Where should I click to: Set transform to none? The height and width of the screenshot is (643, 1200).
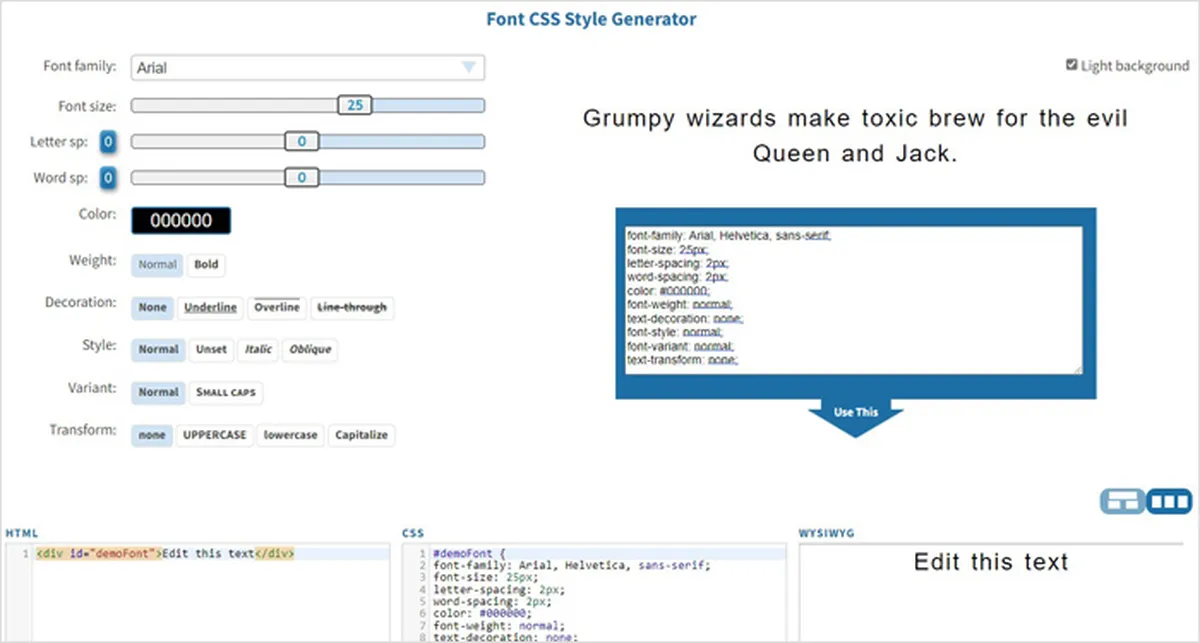pos(152,435)
